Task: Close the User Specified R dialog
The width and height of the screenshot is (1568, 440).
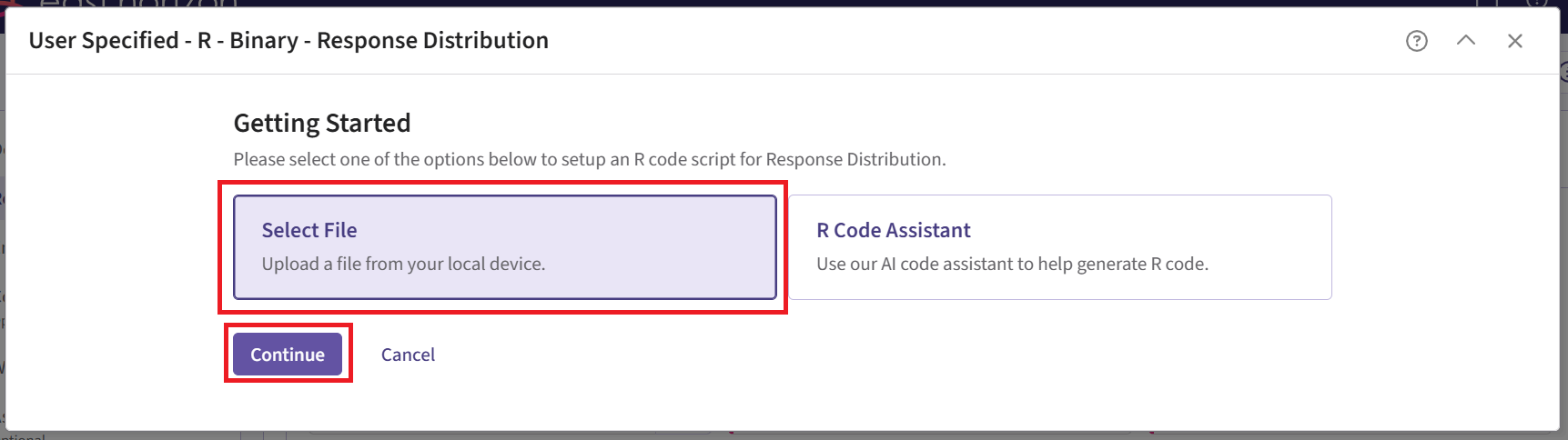Action: click(x=1514, y=41)
